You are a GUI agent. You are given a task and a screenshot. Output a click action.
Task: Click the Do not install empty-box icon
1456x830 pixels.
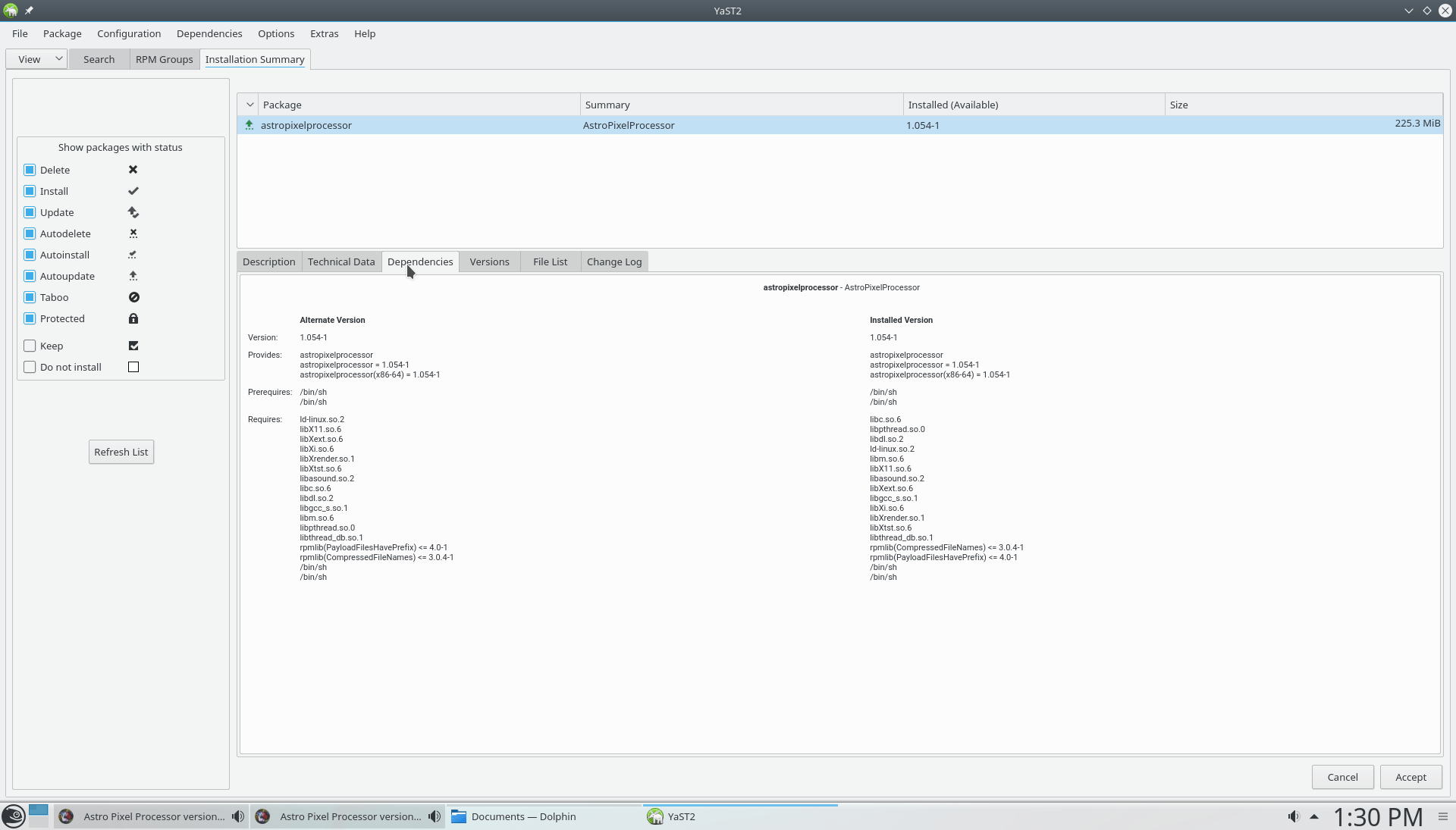click(133, 367)
